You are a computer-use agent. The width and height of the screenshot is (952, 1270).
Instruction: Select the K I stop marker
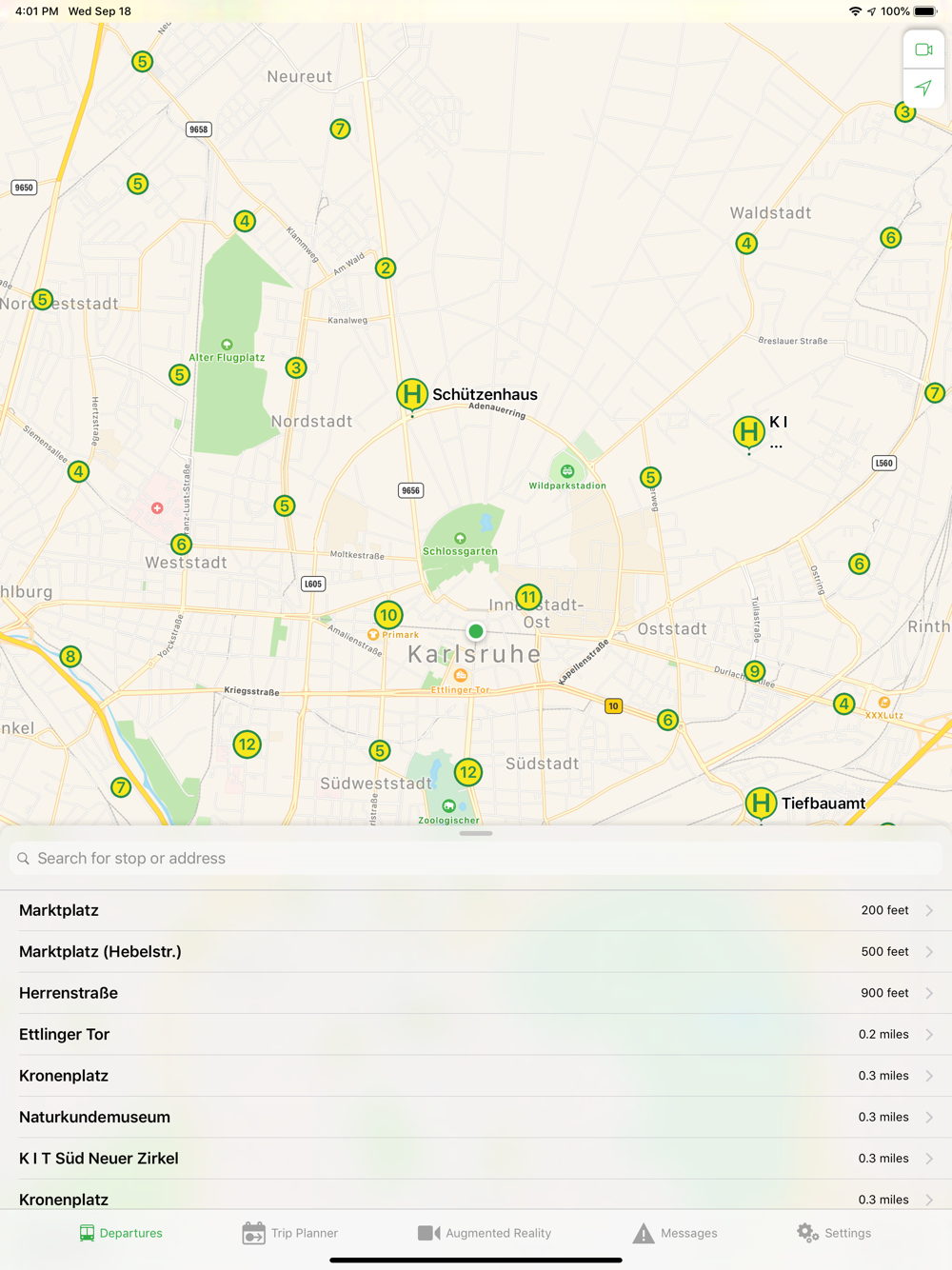pyautogui.click(x=749, y=431)
